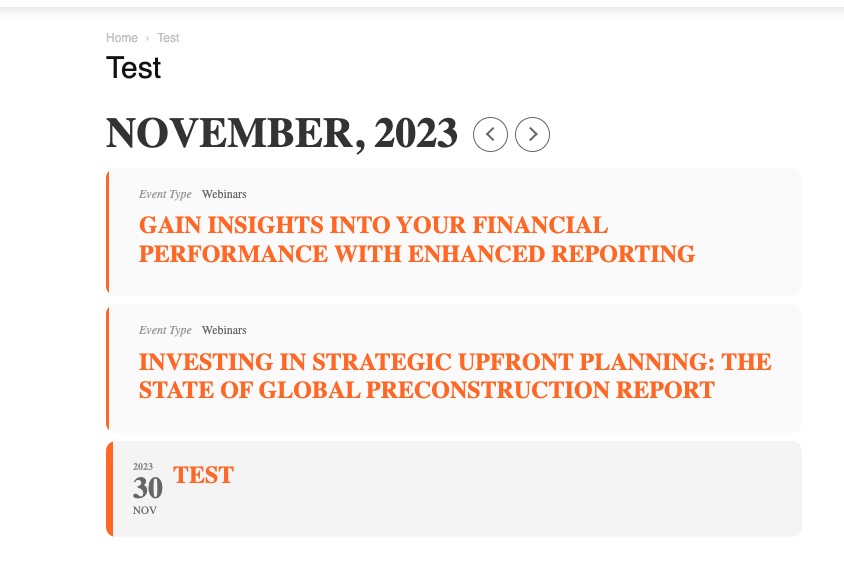Click the breadcrumb separator chevron
Screen dimensions: 844x583
point(147,38)
